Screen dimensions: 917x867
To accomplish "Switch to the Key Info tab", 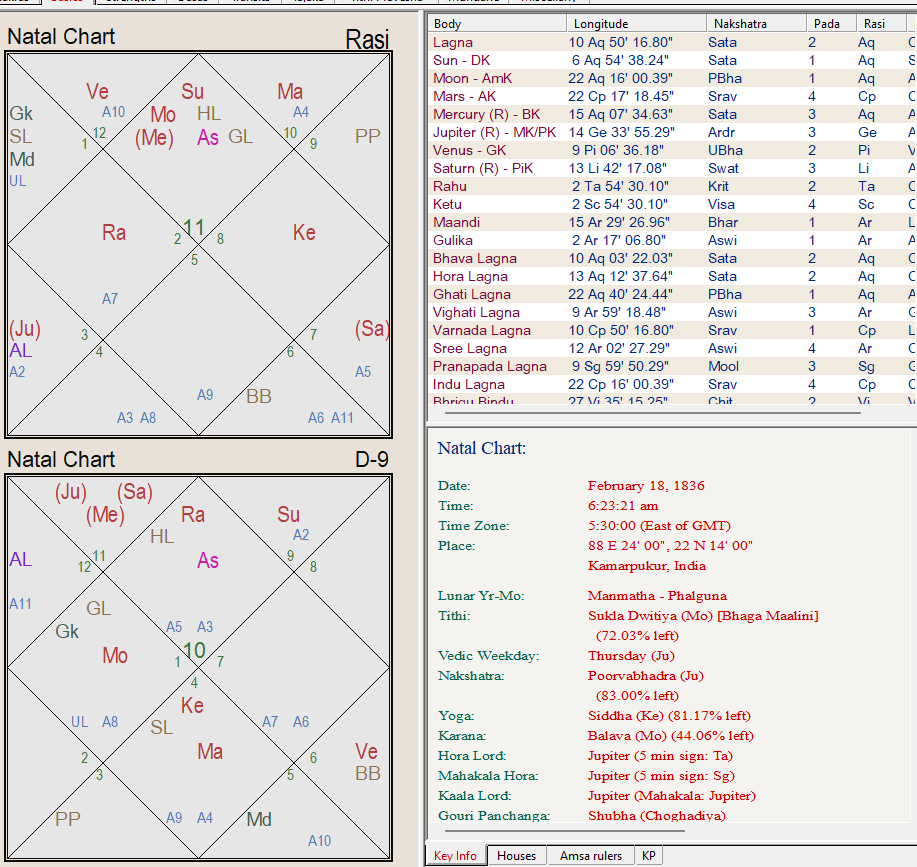I will tap(456, 855).
